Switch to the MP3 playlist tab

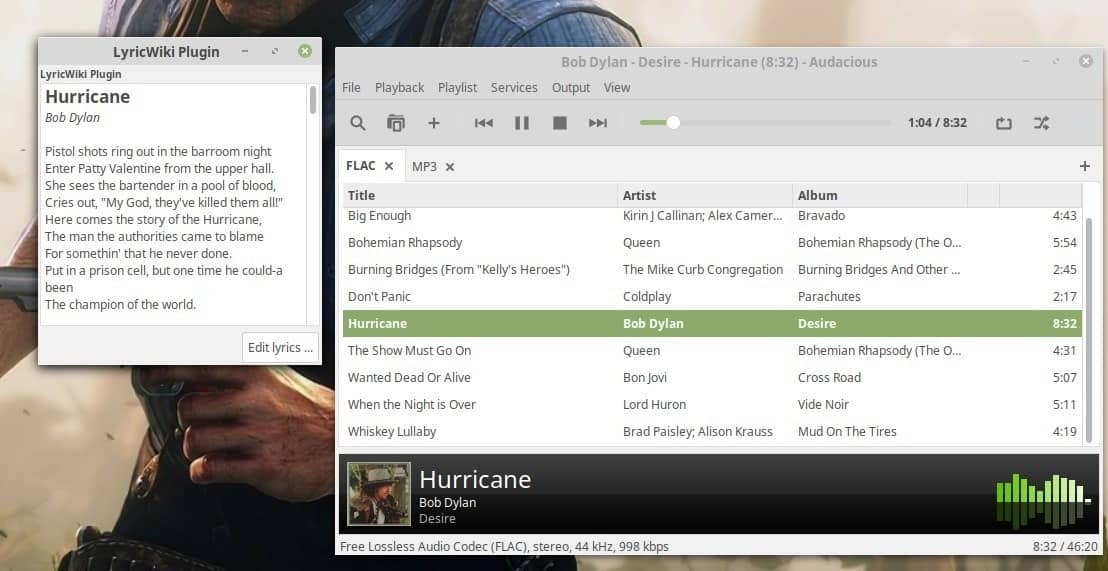[425, 167]
